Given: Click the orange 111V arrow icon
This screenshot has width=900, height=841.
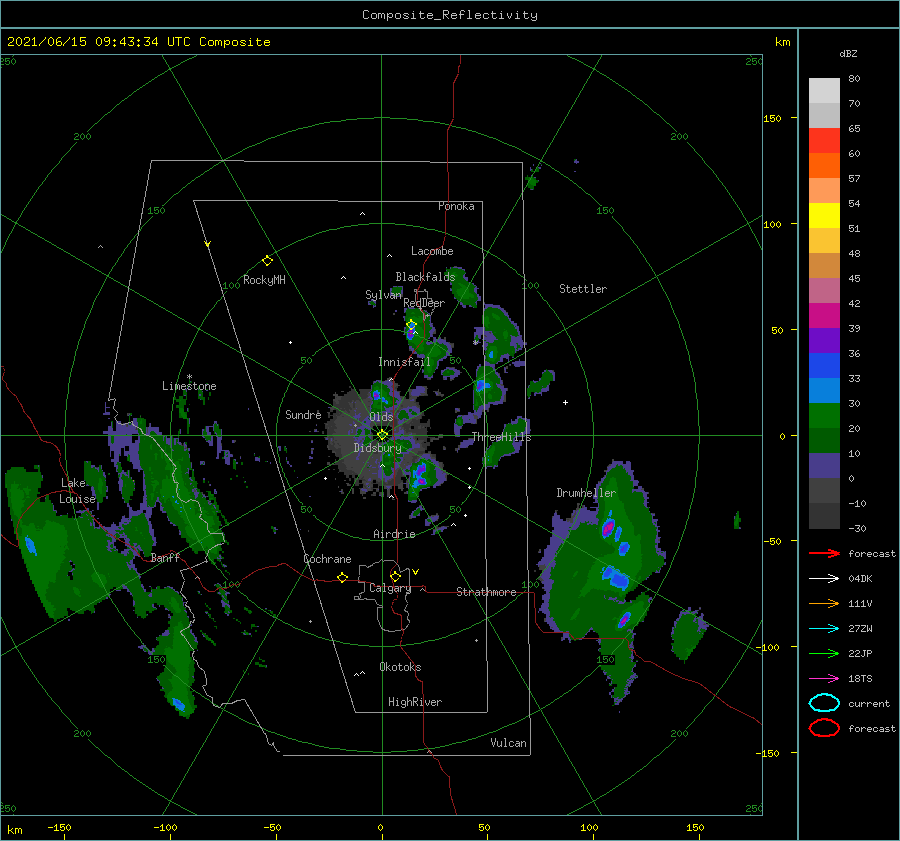Looking at the screenshot, I should click(x=824, y=603).
